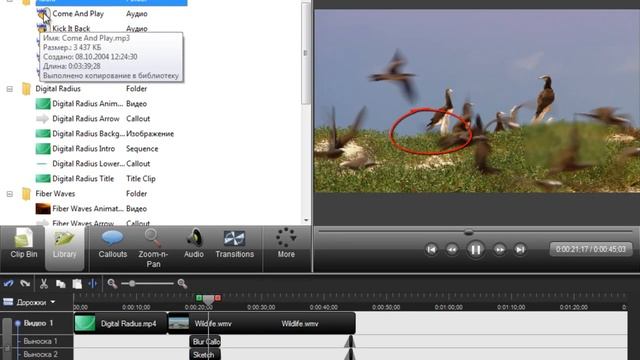Click the timeline zoom out magnifier
Screen dimensions: 640x360
click(x=112, y=283)
